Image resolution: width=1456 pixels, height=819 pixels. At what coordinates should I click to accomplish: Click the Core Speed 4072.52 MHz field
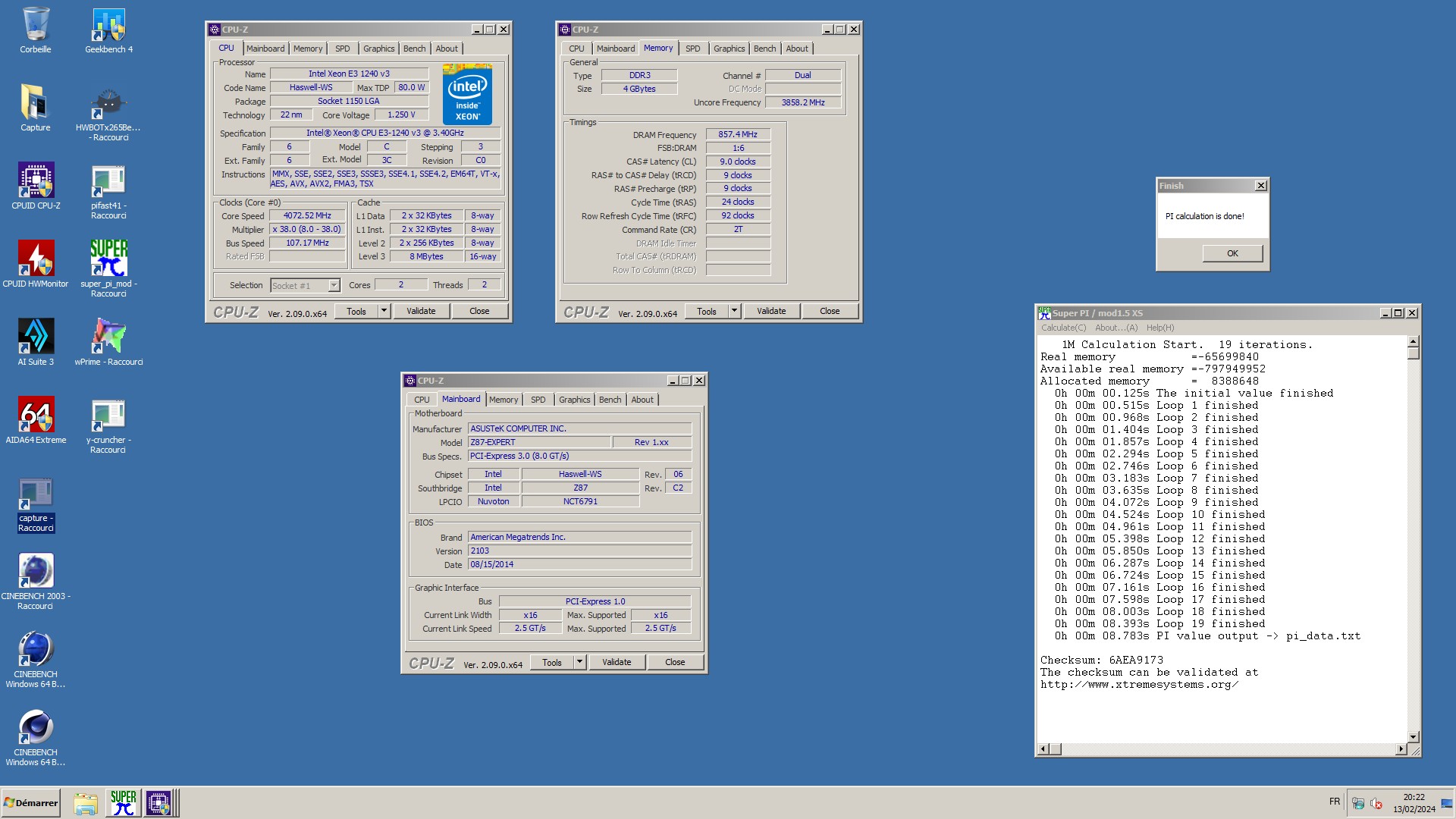(x=307, y=215)
